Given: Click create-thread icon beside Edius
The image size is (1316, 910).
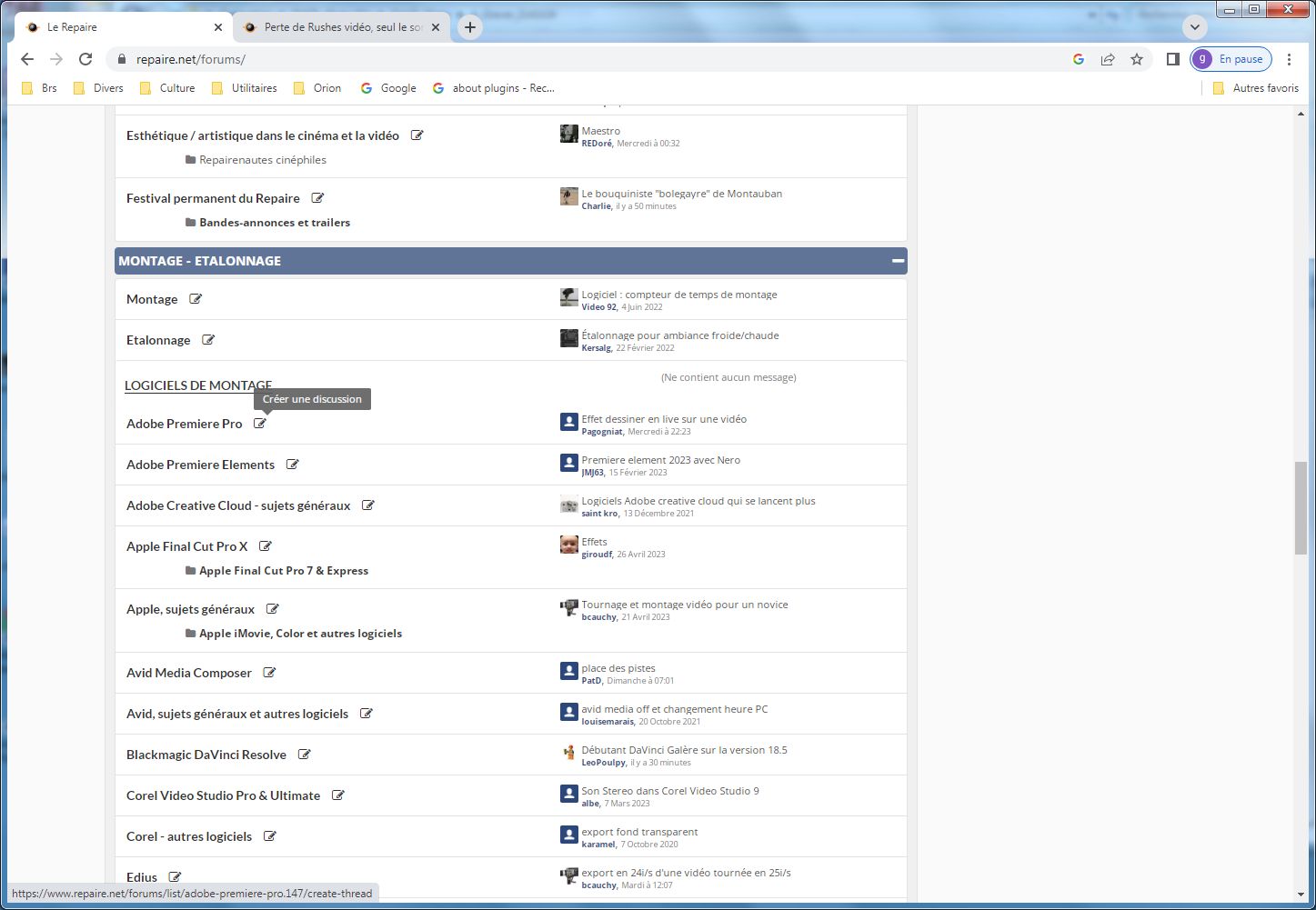Looking at the screenshot, I should click(176, 877).
